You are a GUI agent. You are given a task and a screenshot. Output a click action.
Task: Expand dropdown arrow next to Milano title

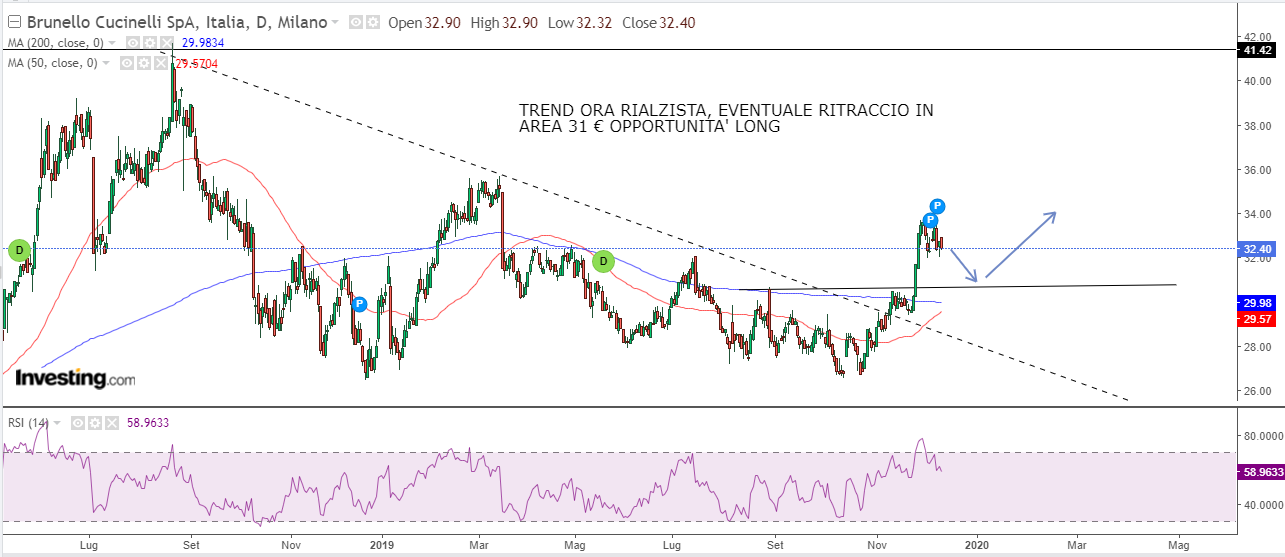pyautogui.click(x=335, y=23)
